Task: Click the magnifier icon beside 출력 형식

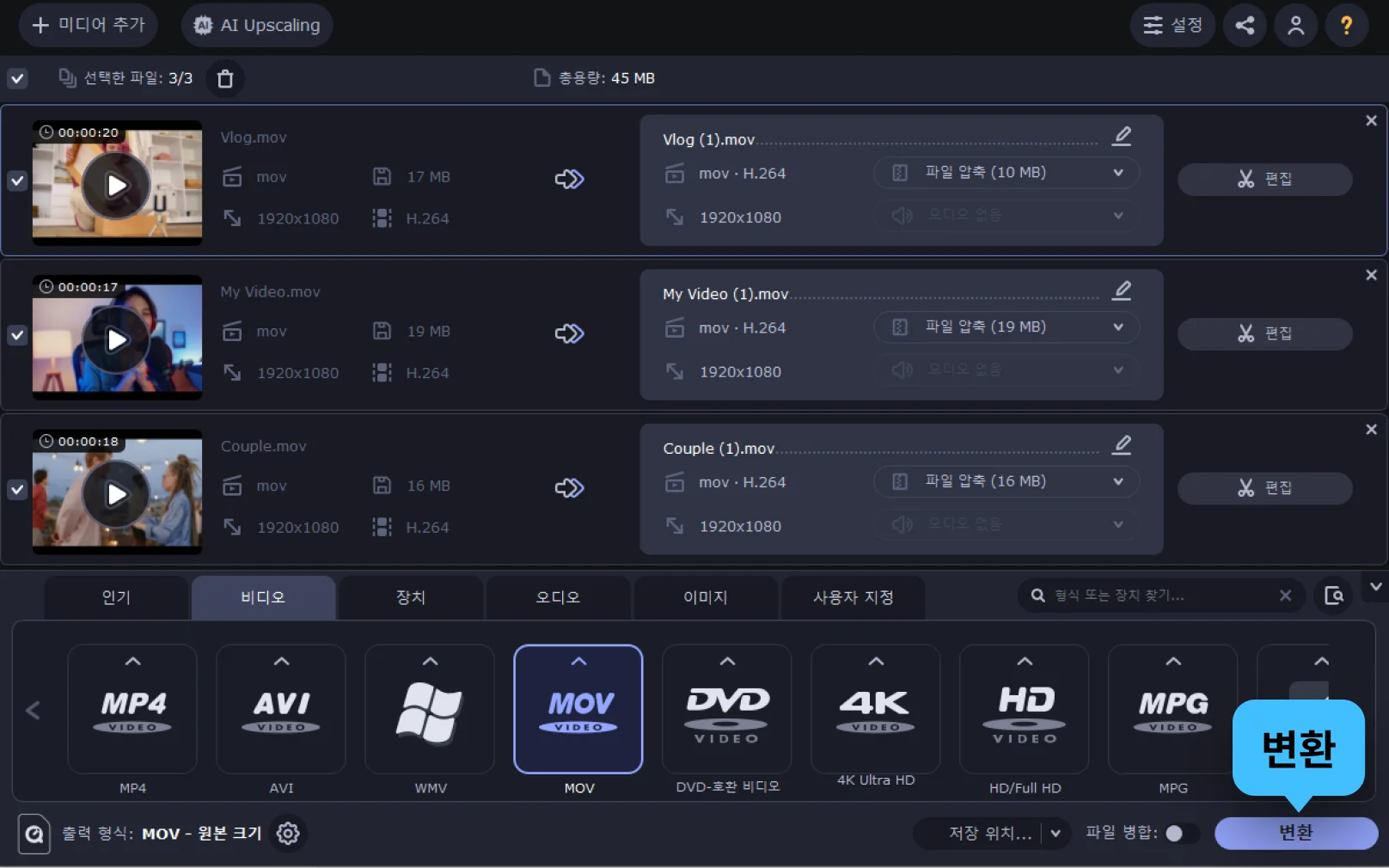Action: 34,834
